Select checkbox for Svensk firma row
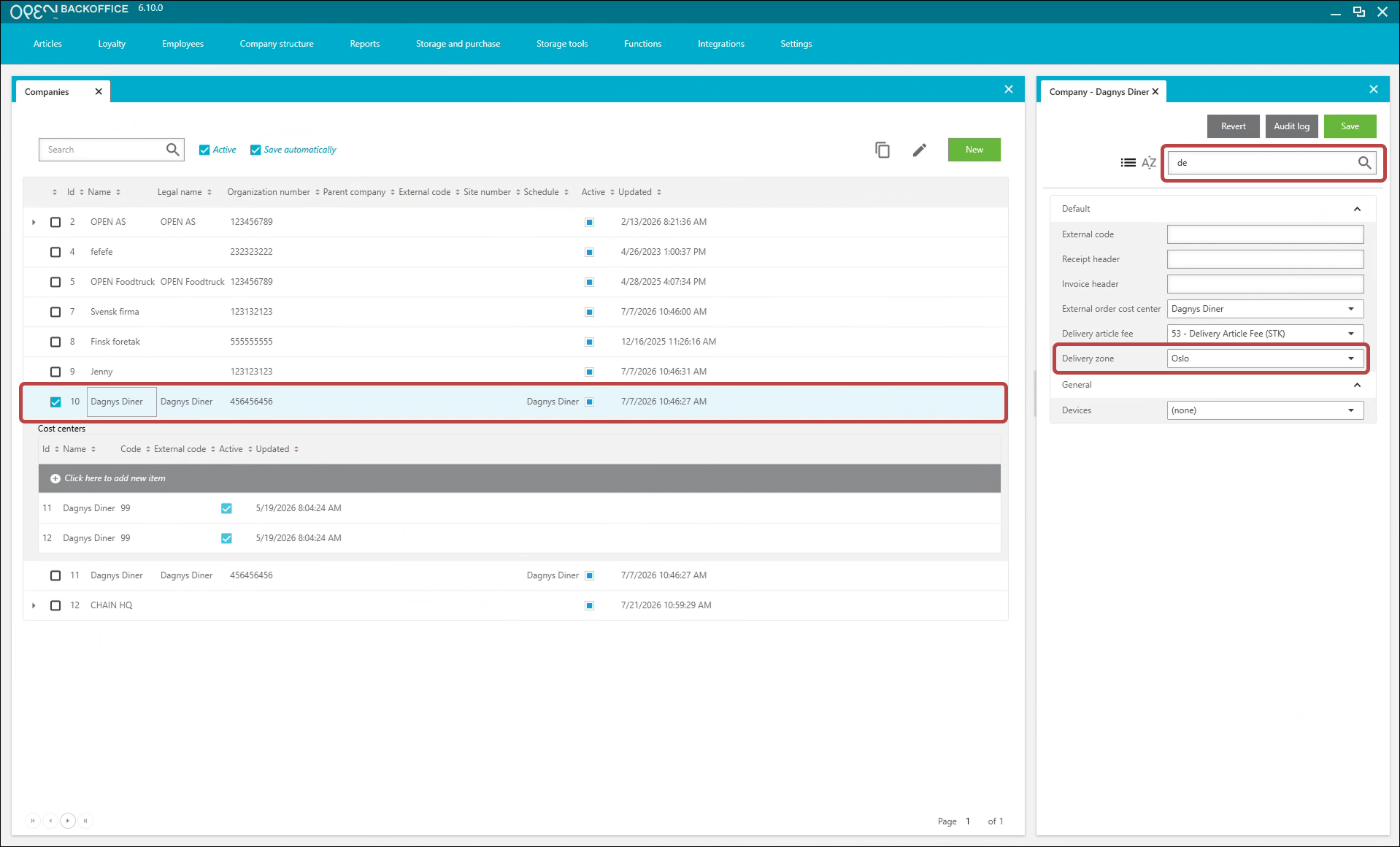 tap(55, 312)
